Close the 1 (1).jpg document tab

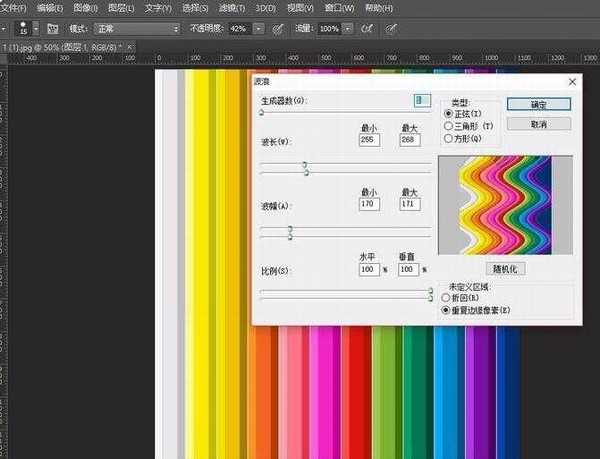click(x=123, y=47)
